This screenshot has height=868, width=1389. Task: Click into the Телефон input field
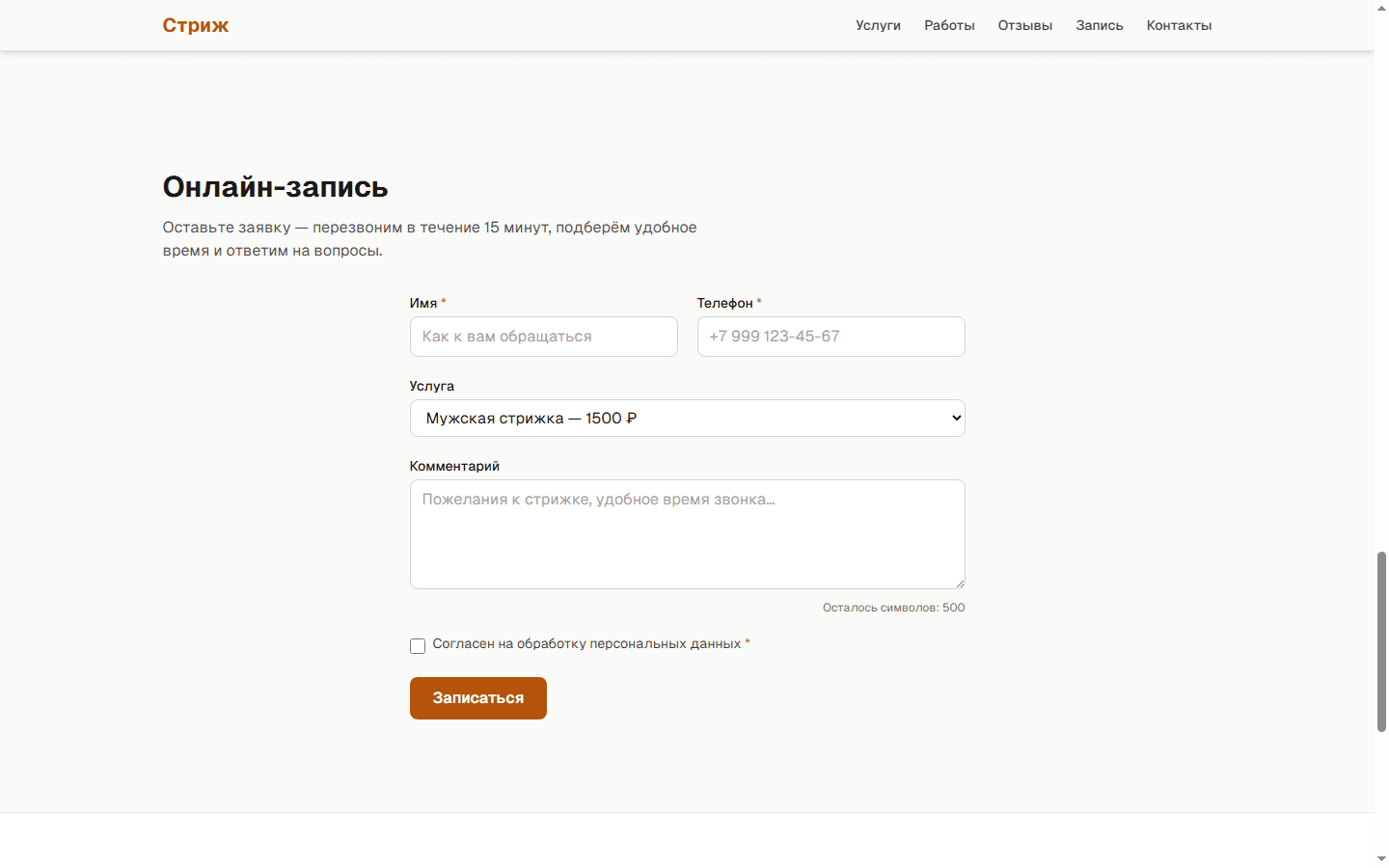831,337
